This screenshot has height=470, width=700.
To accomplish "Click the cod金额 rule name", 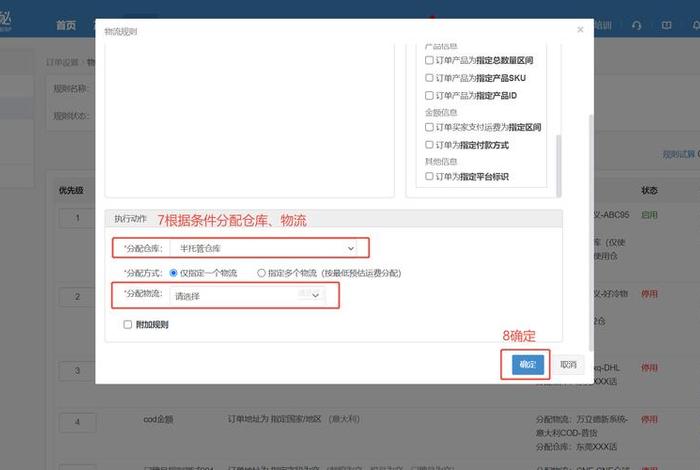I will pos(158,419).
